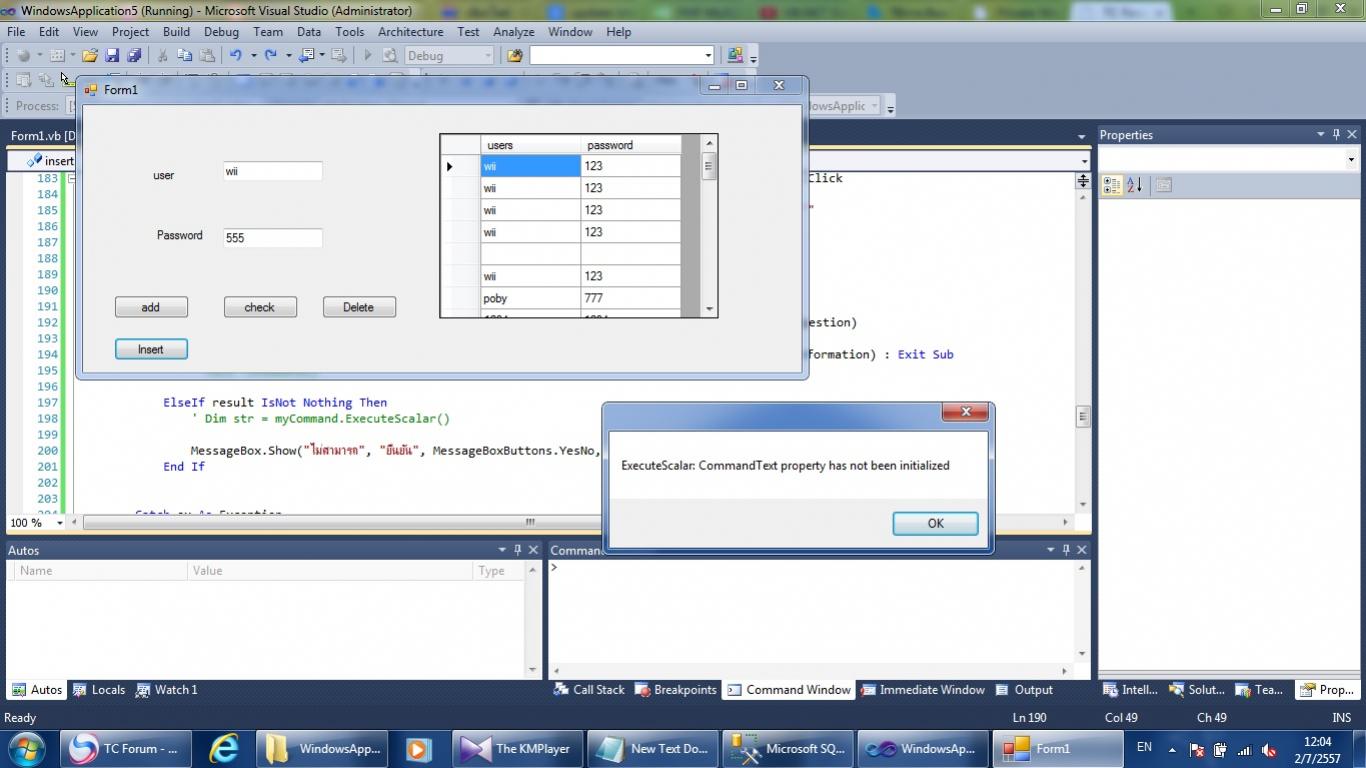The height and width of the screenshot is (768, 1366).
Task: Click the Save icon in the toolbar
Action: [x=112, y=56]
